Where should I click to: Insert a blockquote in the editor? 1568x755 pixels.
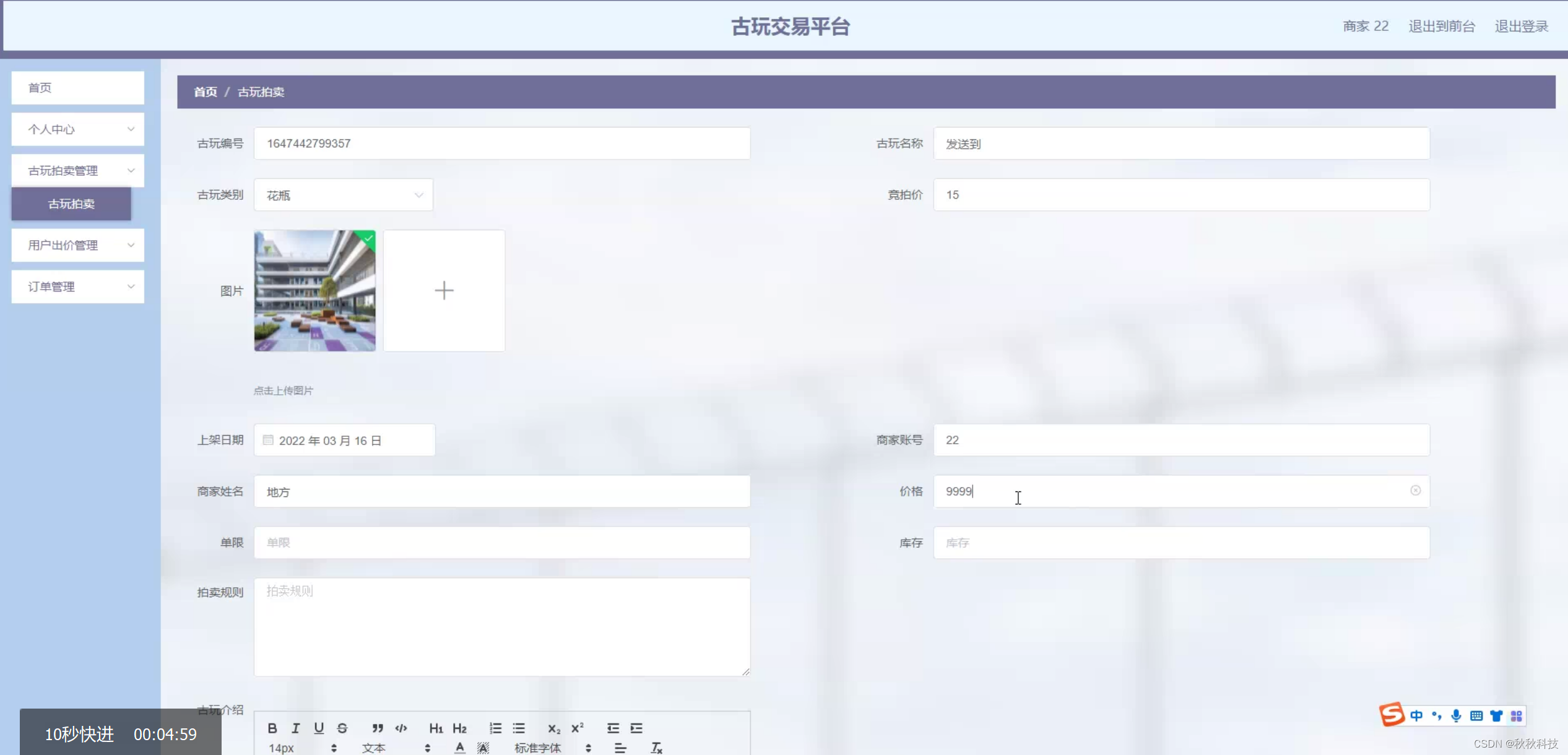pos(378,728)
